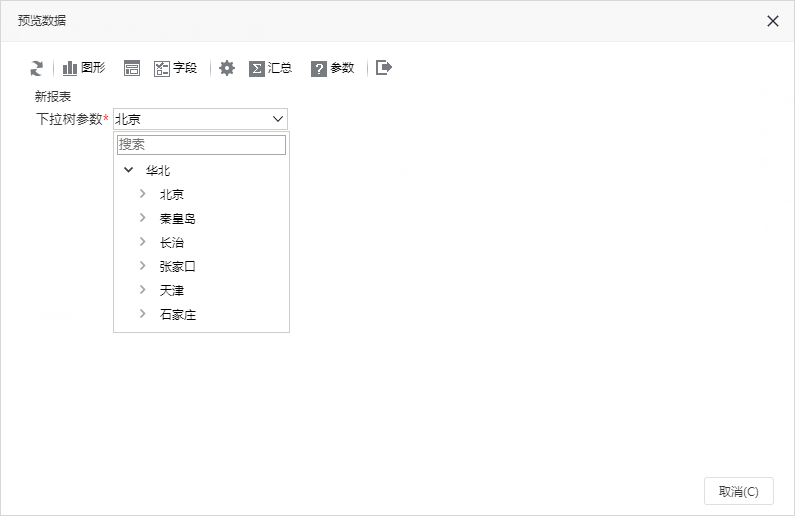Viewport: 795px width, 516px height.
Task: Expand the 张家口 tree node
Action: pyautogui.click(x=142, y=266)
